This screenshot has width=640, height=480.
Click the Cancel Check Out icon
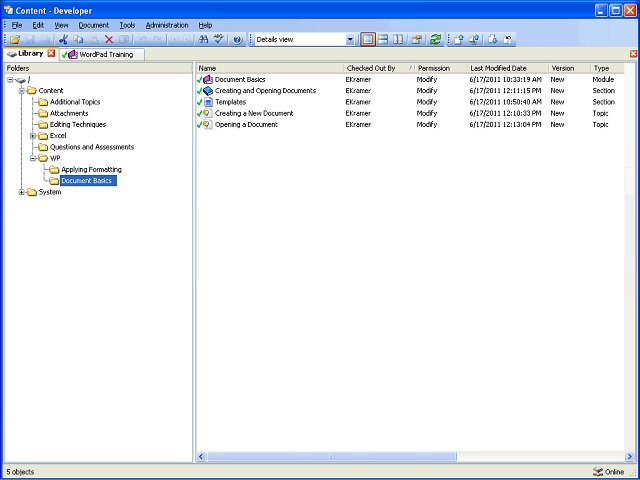[x=508, y=40]
